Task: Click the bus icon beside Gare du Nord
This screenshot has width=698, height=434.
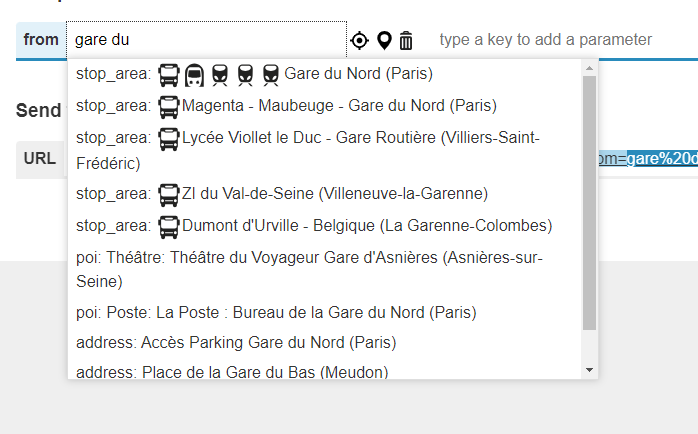Action: point(169,75)
